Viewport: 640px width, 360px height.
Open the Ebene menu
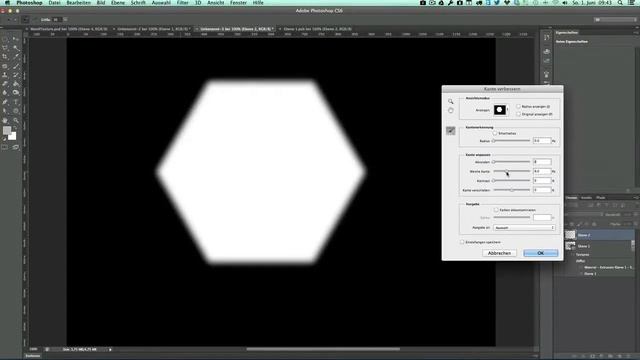coord(118,3)
